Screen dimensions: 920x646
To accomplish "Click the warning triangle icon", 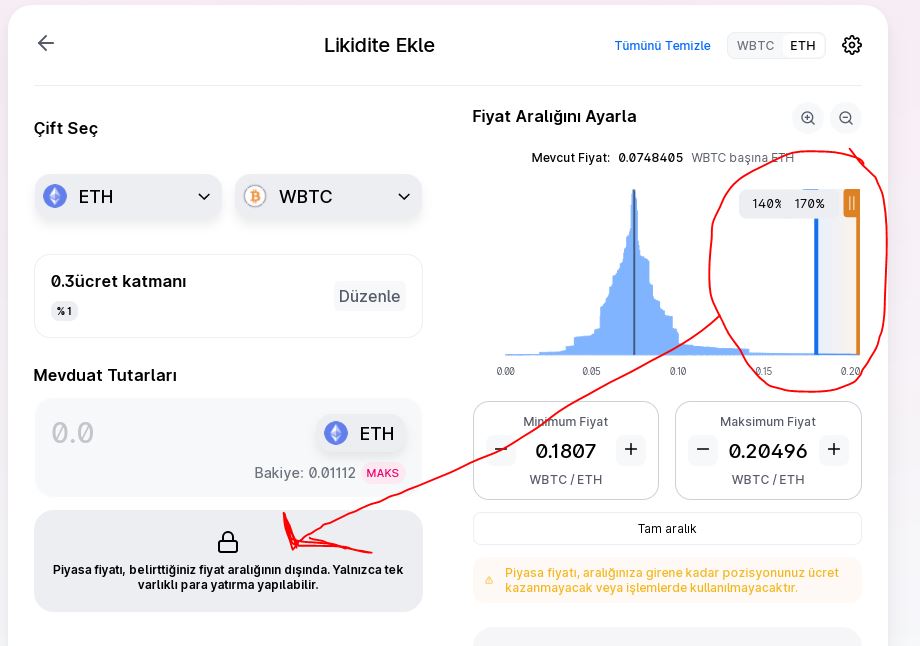I will [x=489, y=580].
